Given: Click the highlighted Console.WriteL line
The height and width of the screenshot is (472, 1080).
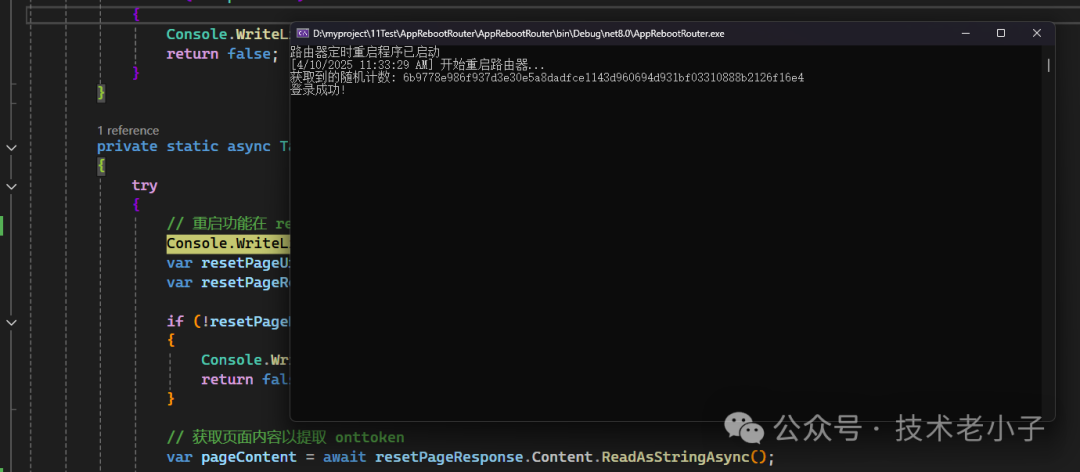Looking at the screenshot, I should [x=227, y=243].
